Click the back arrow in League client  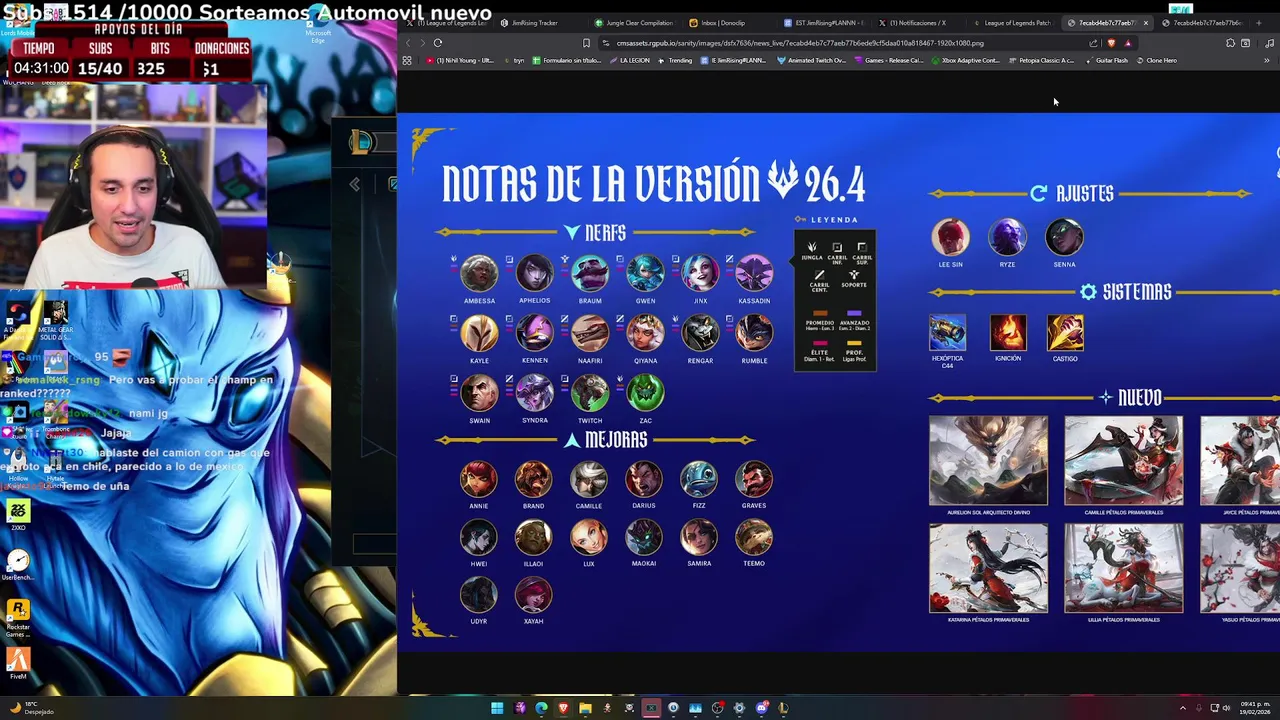pyautogui.click(x=354, y=184)
